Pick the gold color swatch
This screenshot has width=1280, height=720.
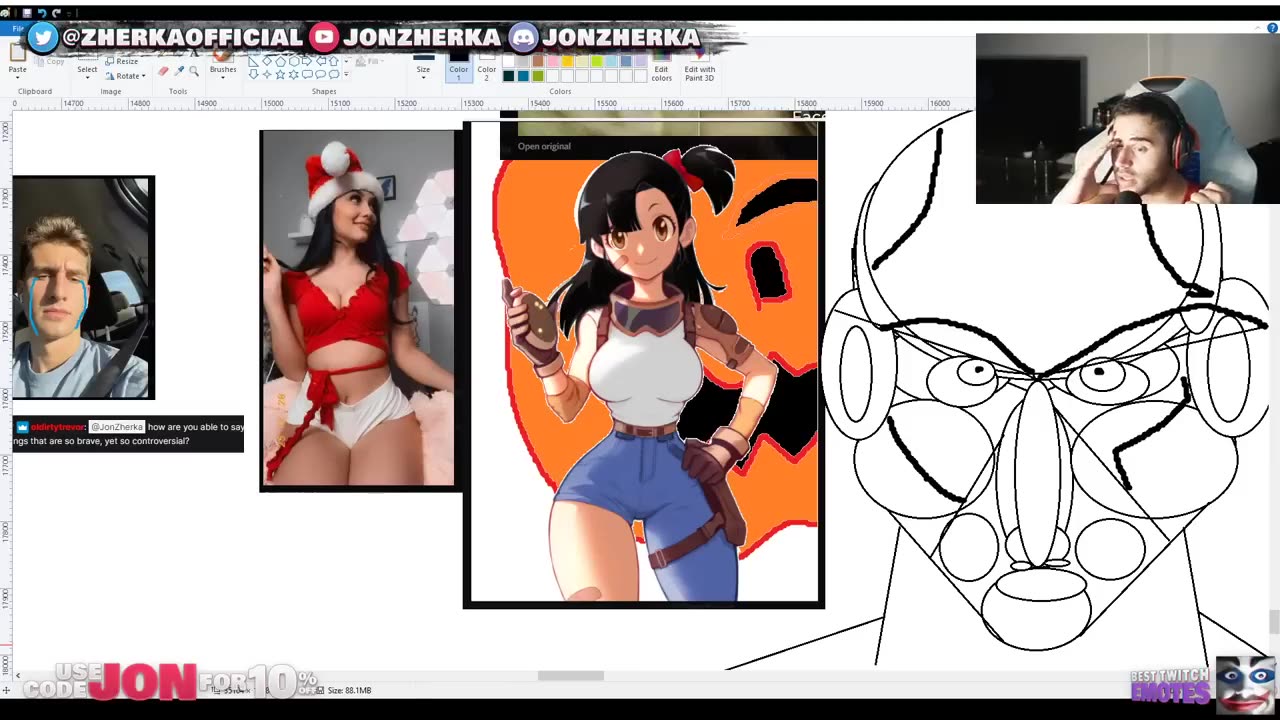567,61
